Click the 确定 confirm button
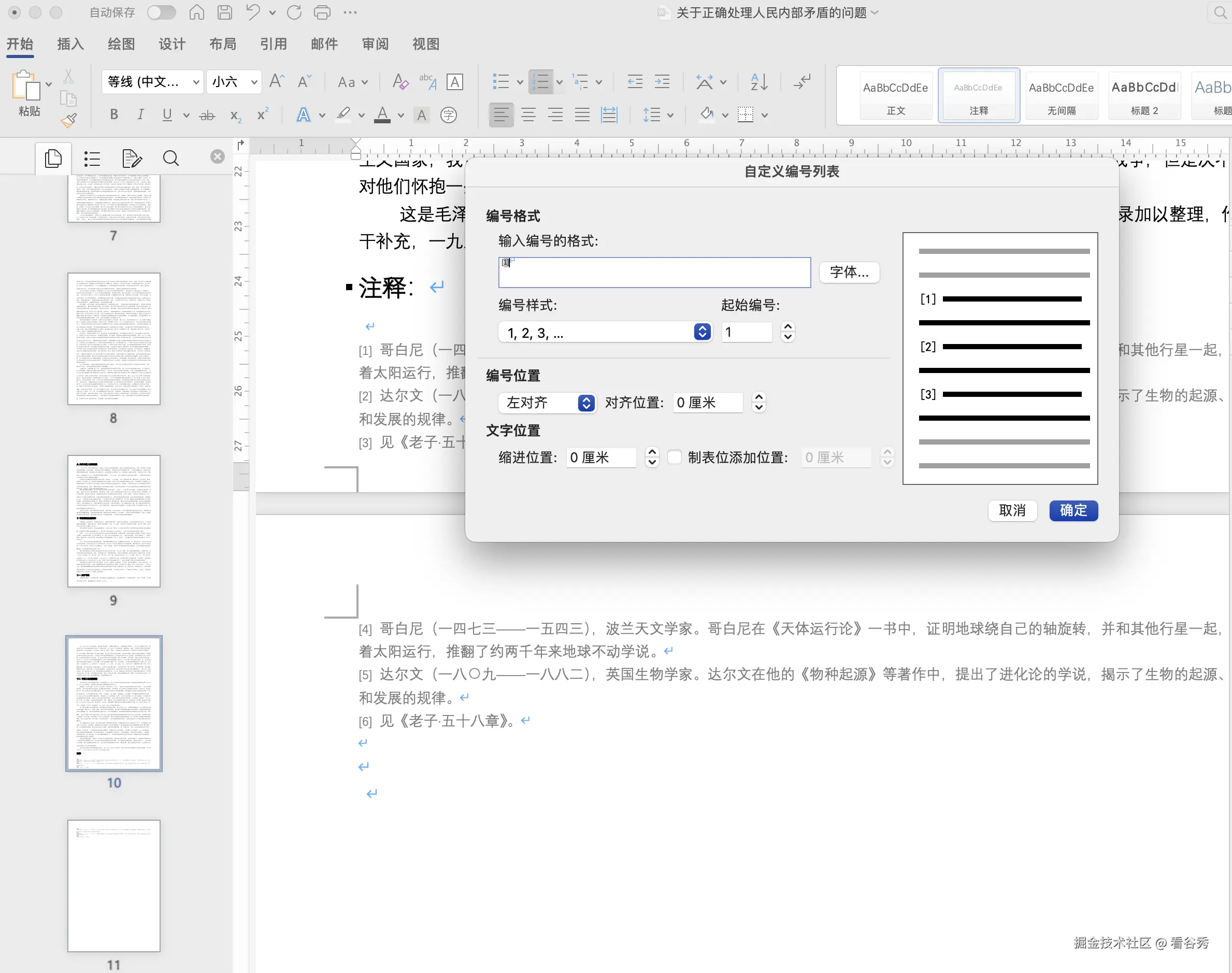This screenshot has width=1232, height=973. [1072, 510]
